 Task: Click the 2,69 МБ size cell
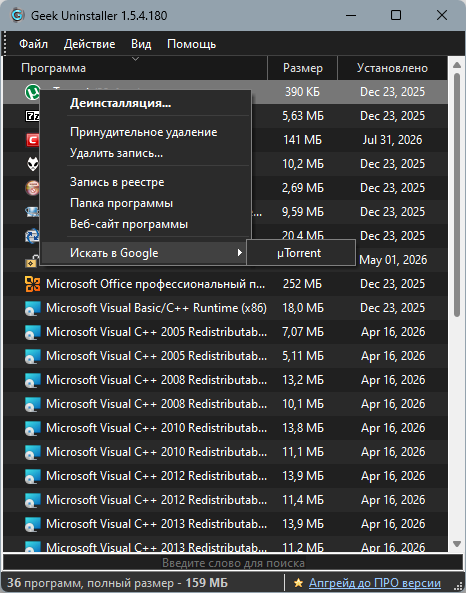303,188
